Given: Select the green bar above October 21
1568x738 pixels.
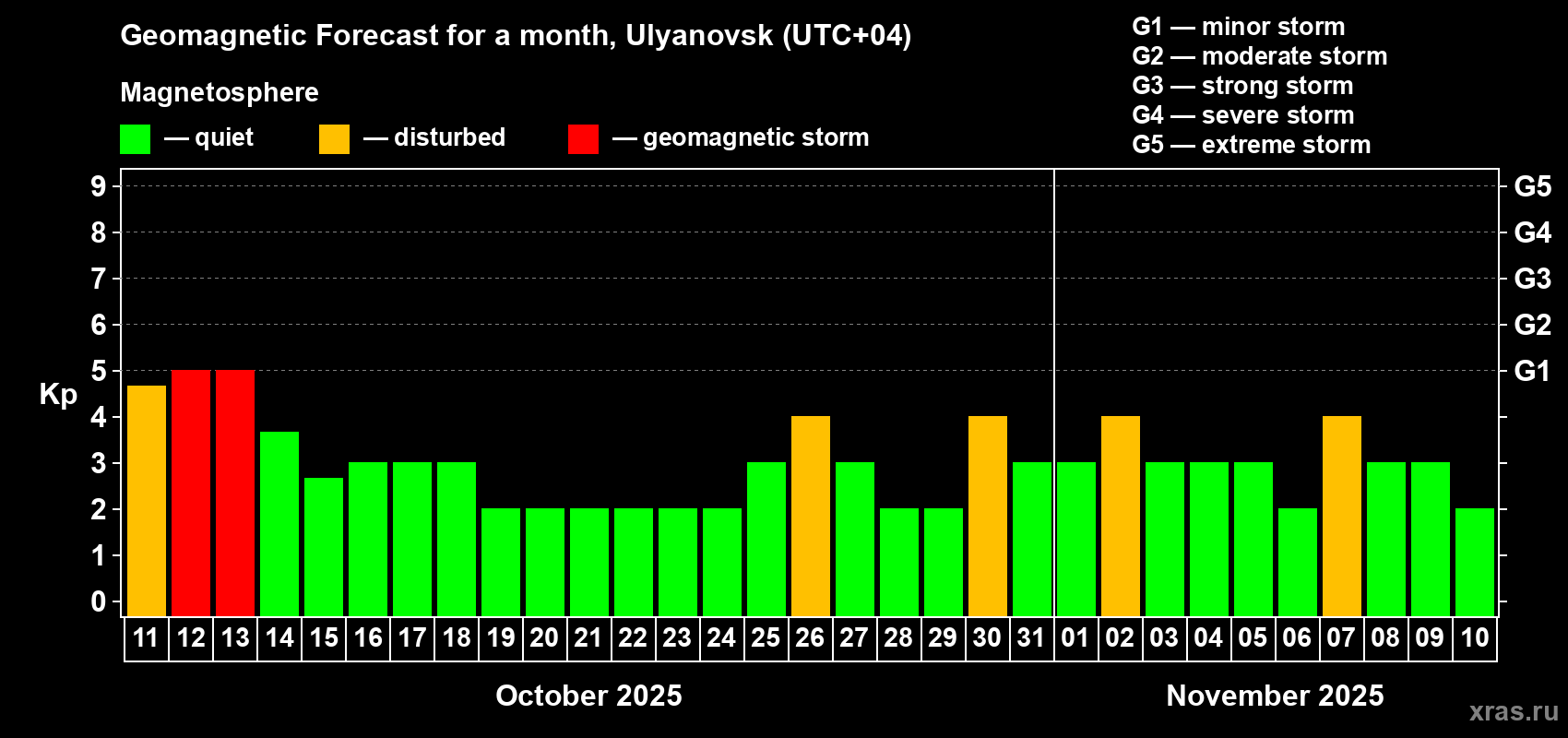Looking at the screenshot, I should [x=589, y=563].
